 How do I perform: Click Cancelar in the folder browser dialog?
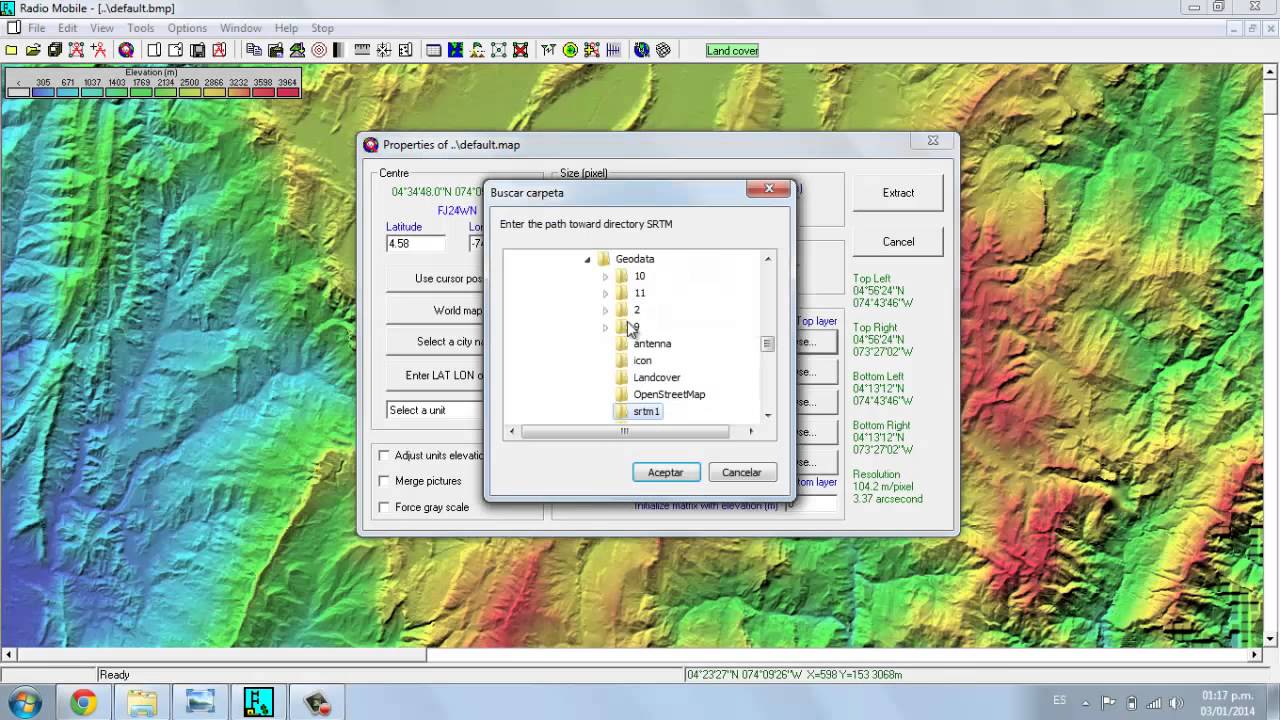pyautogui.click(x=742, y=472)
